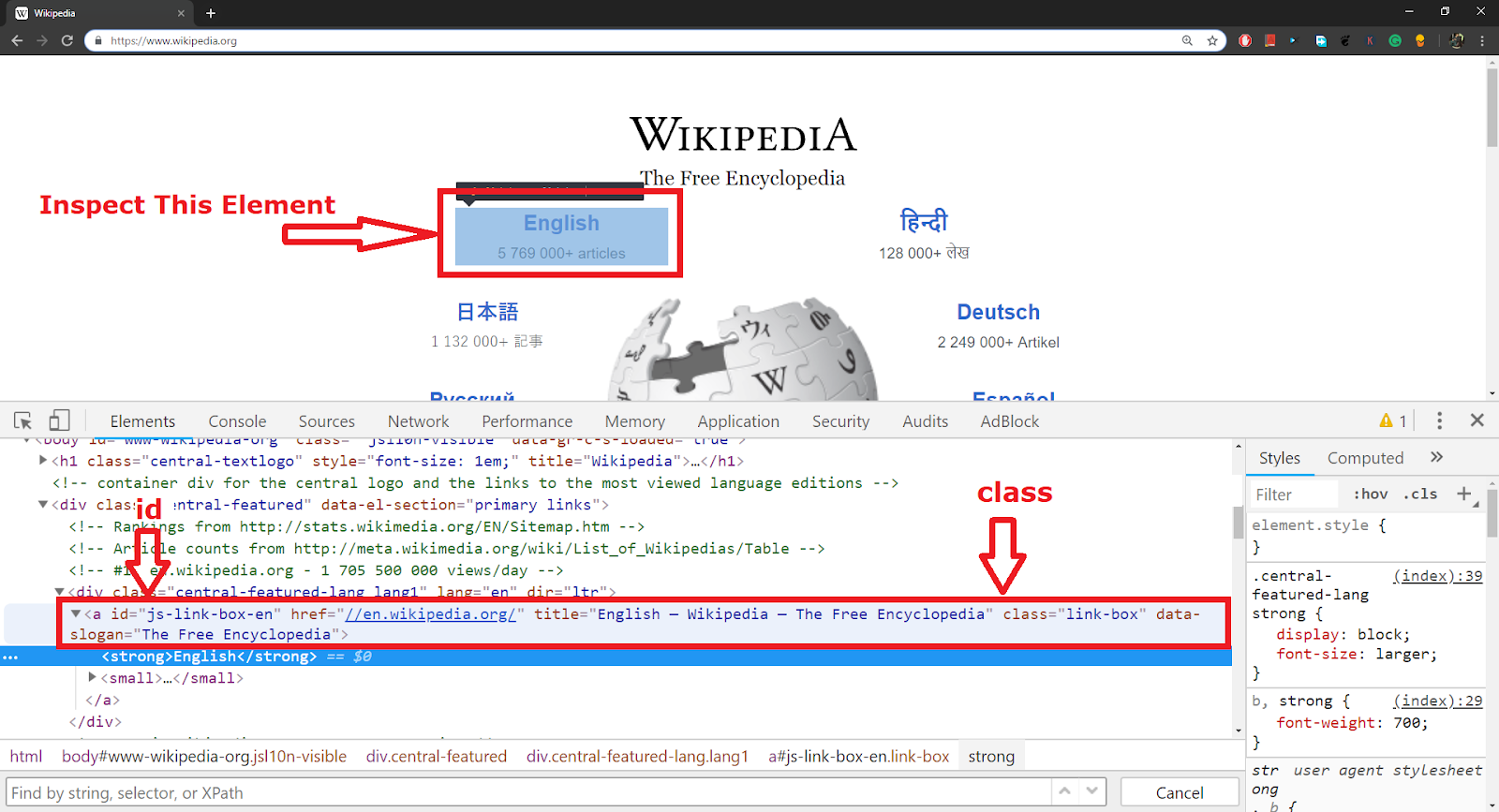The height and width of the screenshot is (812, 1499).
Task: Select div.central-featured-lang.lang1 breadcrumb
Action: point(637,756)
